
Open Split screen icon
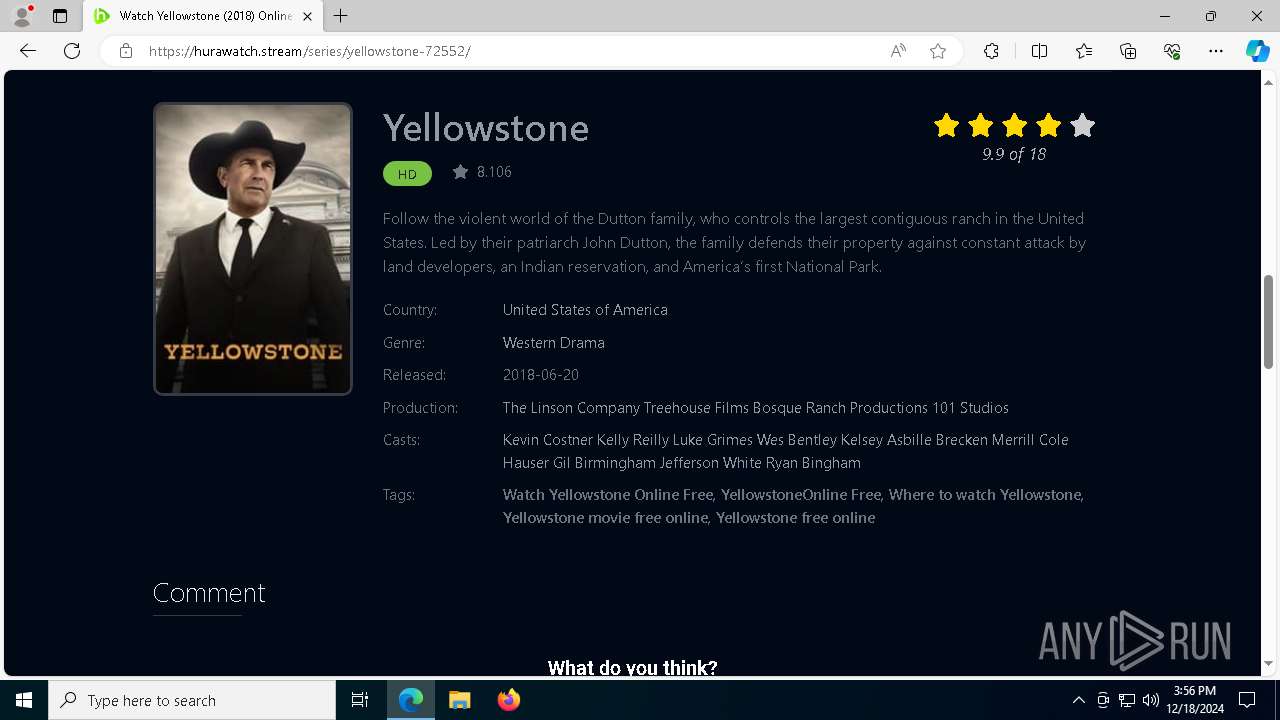click(1039, 51)
